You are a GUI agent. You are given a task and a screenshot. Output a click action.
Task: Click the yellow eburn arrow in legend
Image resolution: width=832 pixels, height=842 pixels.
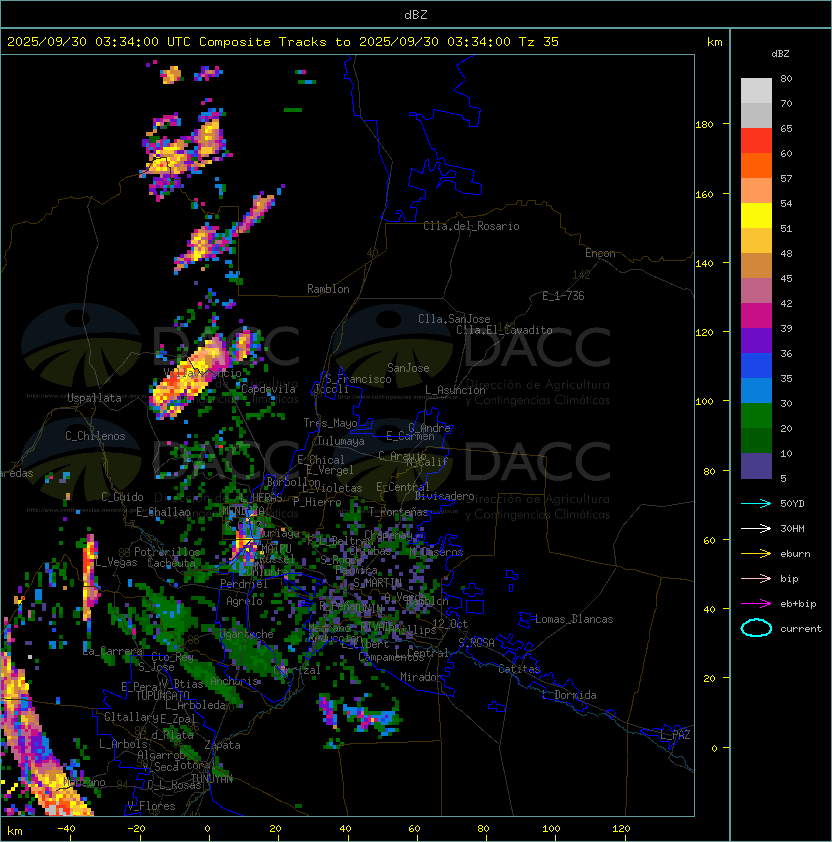pos(756,554)
